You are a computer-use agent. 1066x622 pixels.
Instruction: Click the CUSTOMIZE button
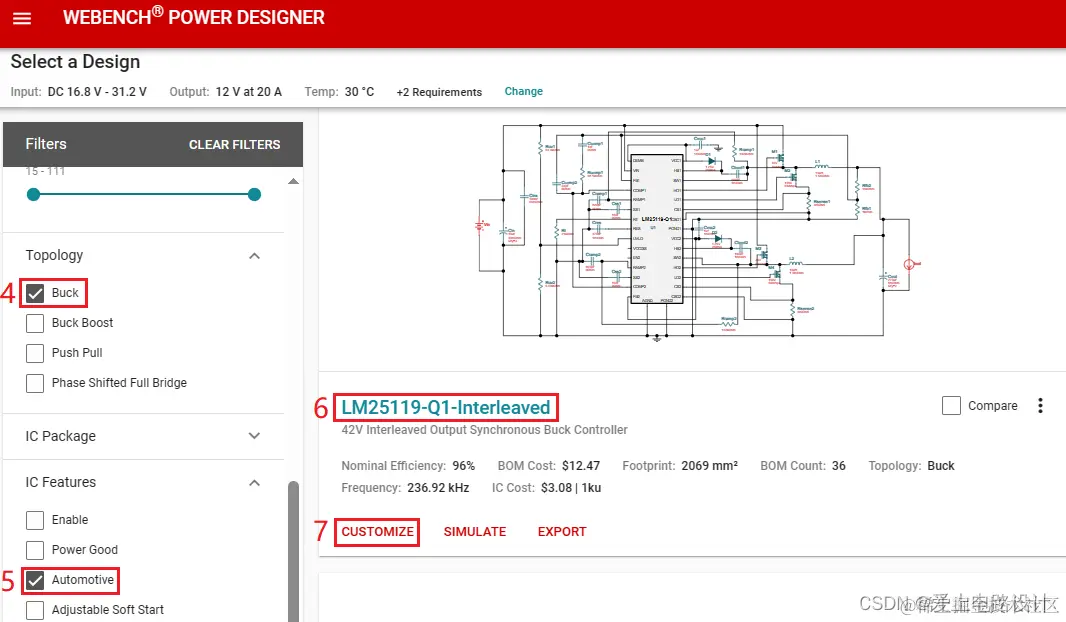tap(377, 532)
